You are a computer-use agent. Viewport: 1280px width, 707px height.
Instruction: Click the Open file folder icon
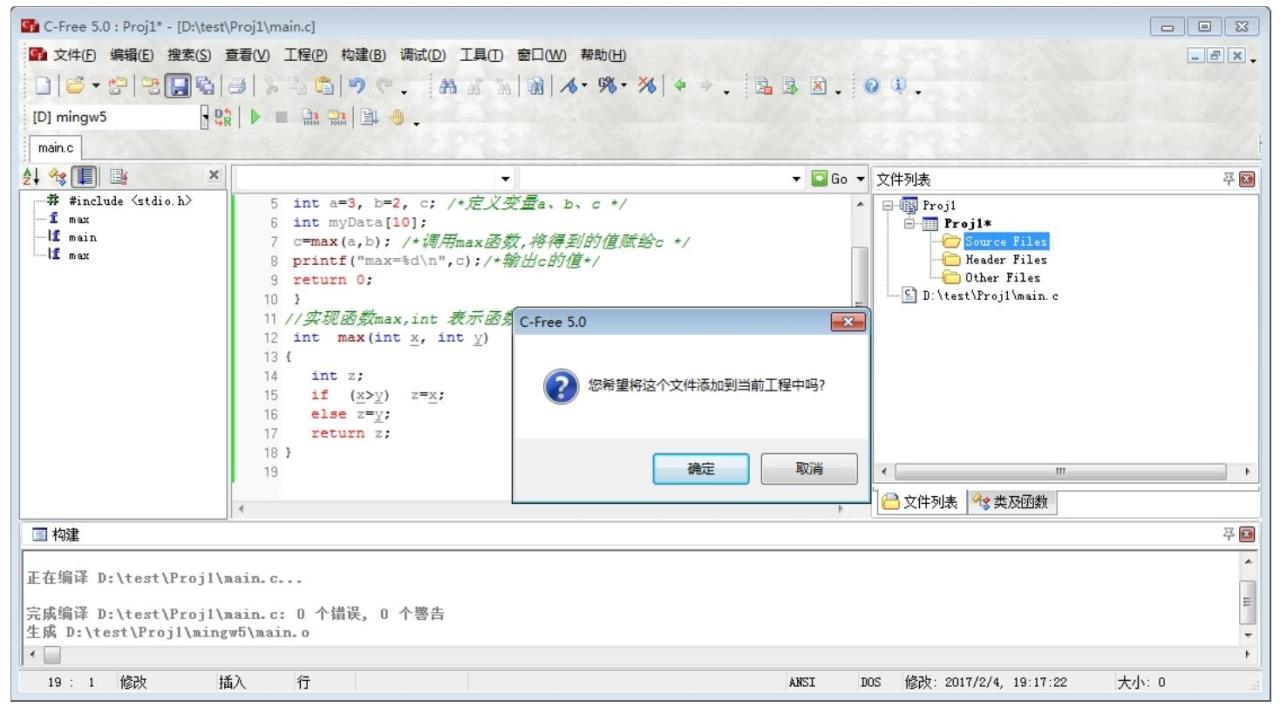click(75, 87)
